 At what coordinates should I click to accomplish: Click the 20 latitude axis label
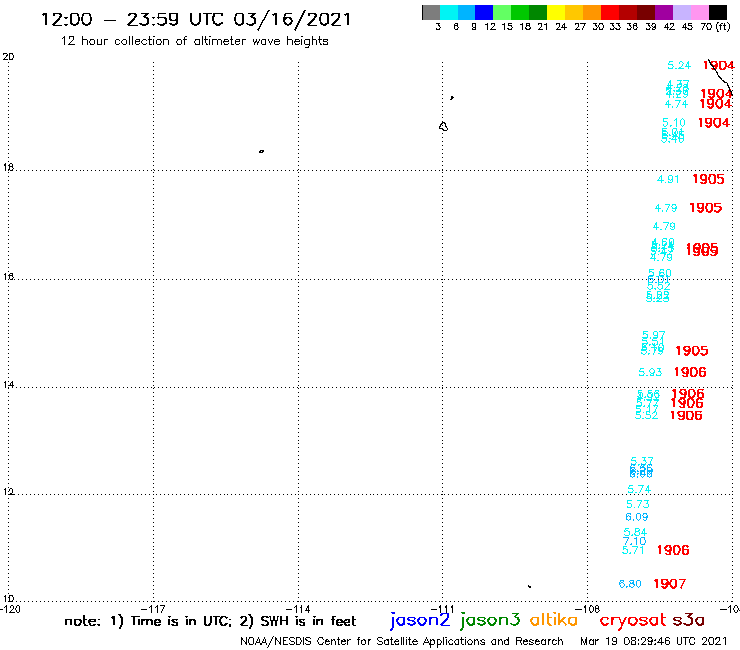click(8, 57)
